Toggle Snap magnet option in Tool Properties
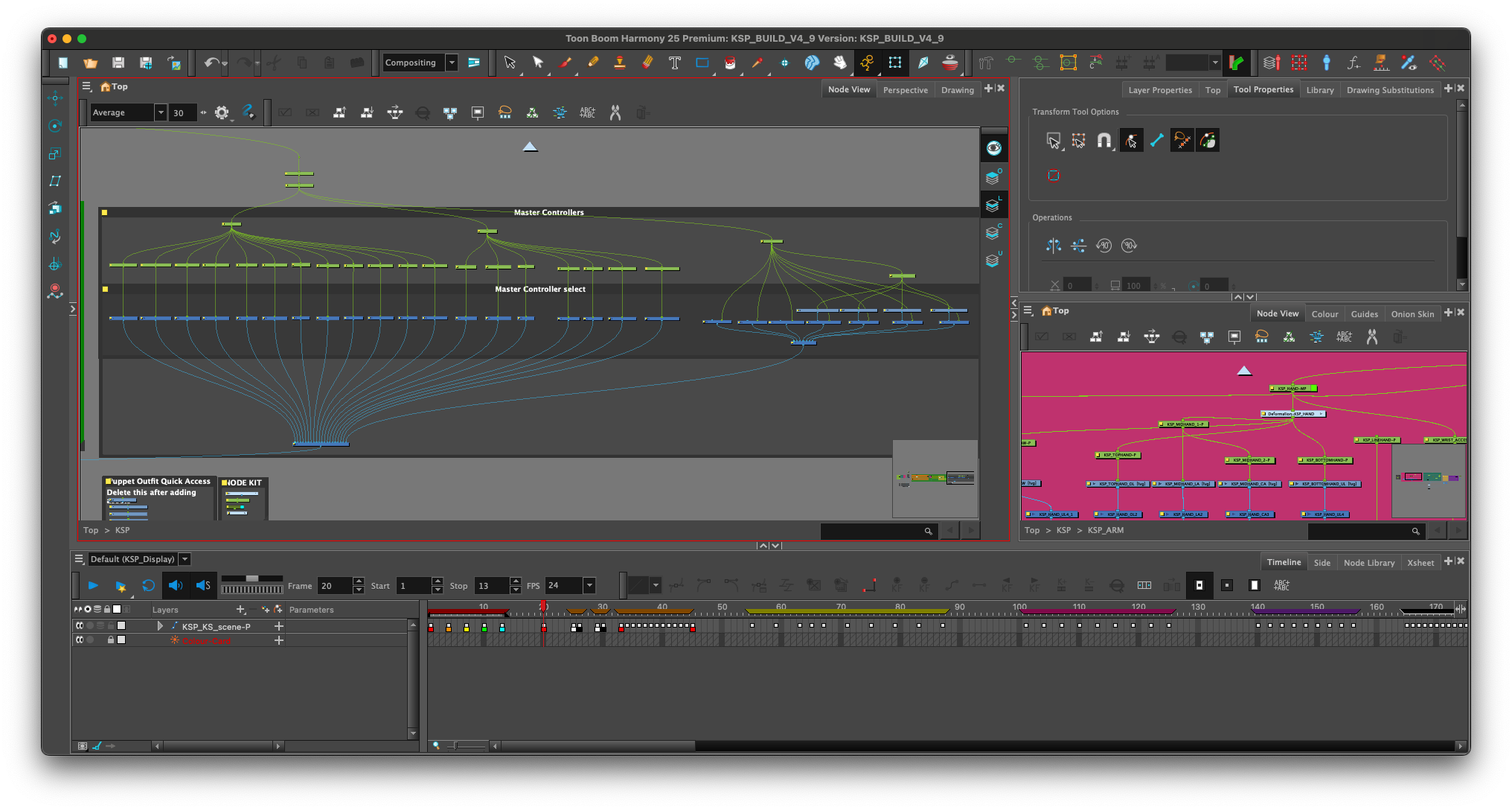Viewport: 1512px width, 810px height. (1104, 140)
